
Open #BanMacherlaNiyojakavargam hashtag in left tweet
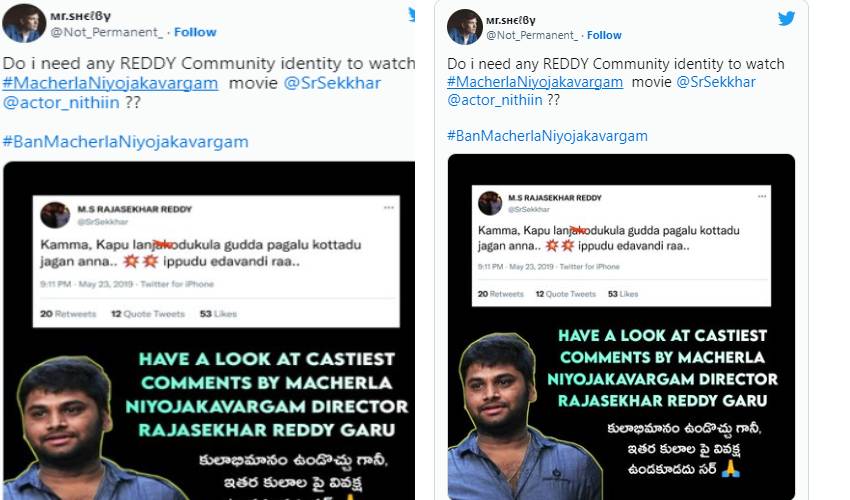pos(126,142)
